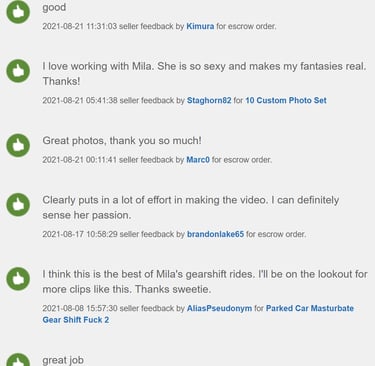Click the "I love working with Mila" comment text
This screenshot has width=375, height=366.
pos(204,73)
